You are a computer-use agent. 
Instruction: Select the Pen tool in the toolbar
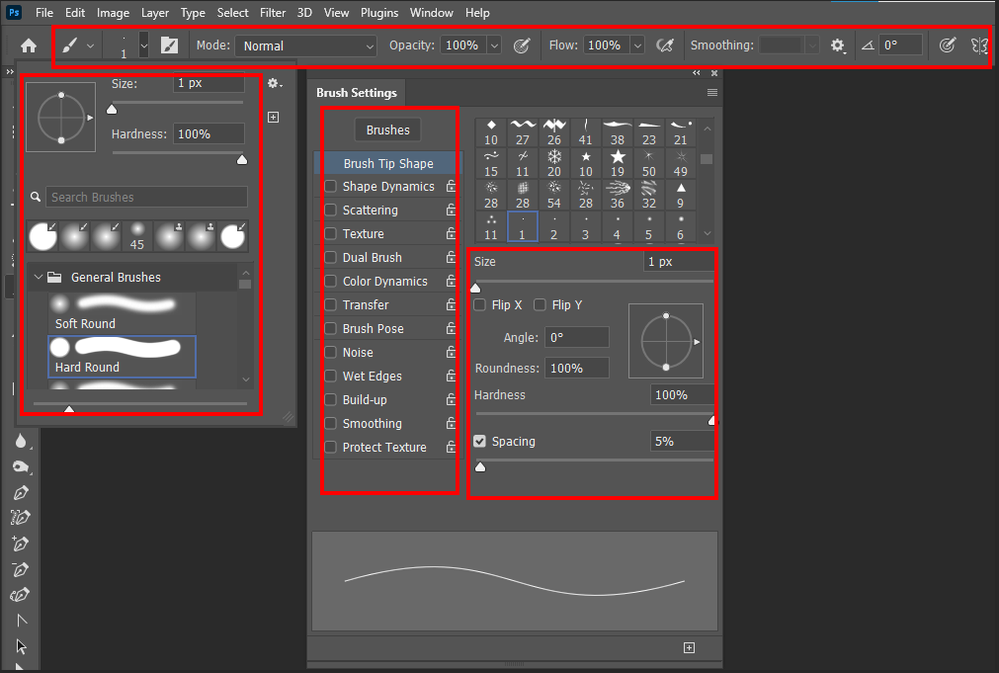[20, 492]
